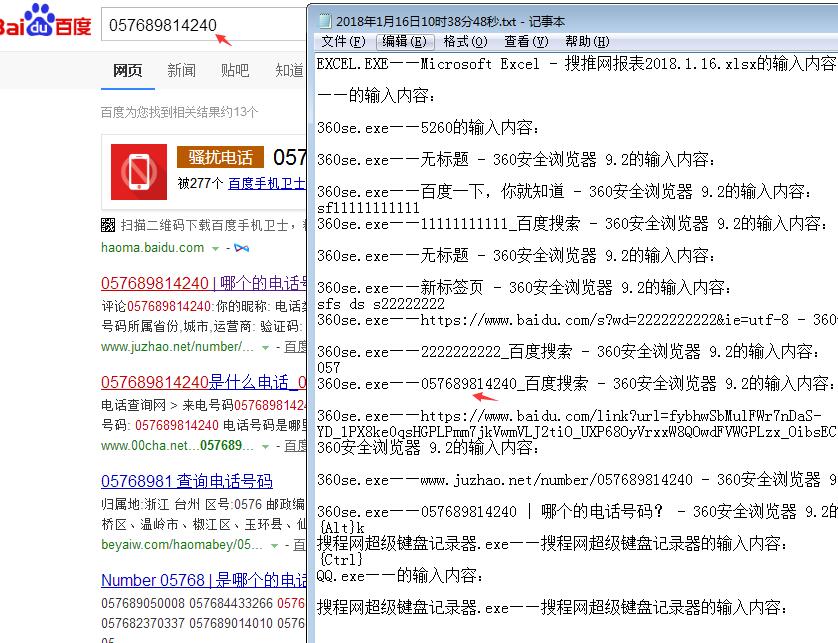
Task: Click the www.juzhao.net/number URL text
Action: [177, 347]
